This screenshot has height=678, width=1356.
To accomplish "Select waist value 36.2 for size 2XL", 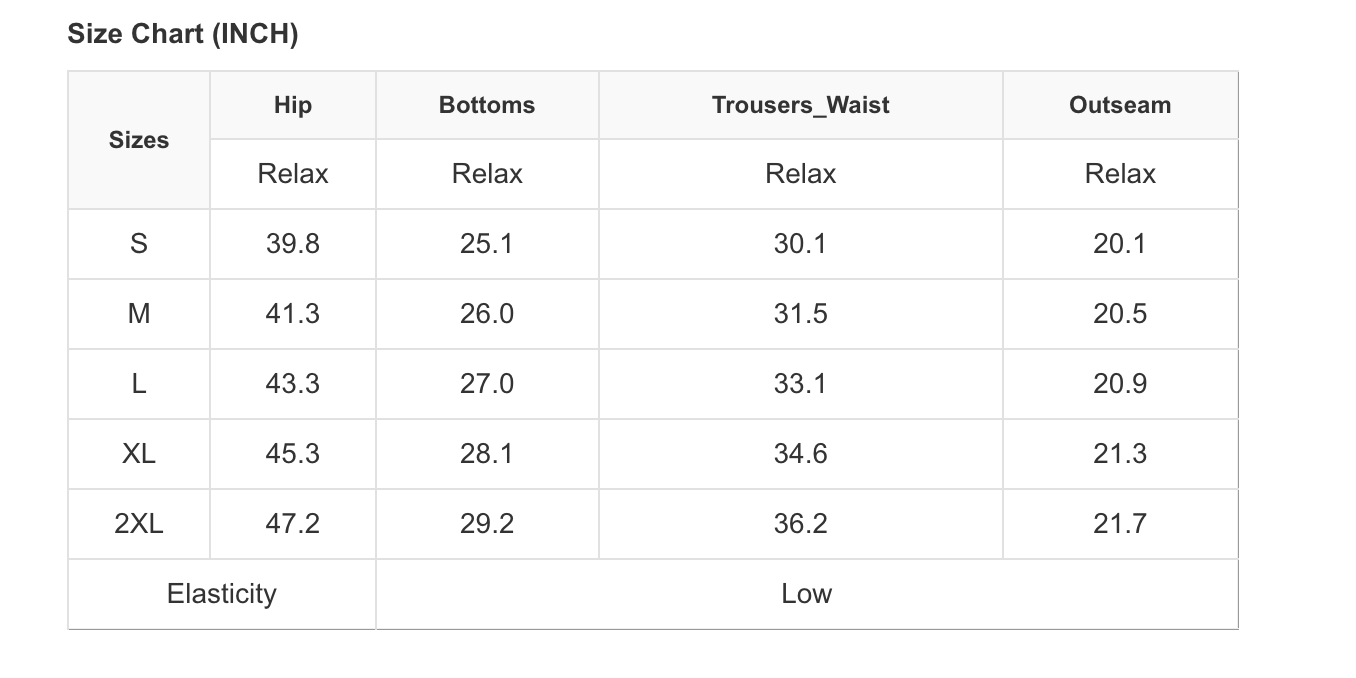I will [x=800, y=524].
